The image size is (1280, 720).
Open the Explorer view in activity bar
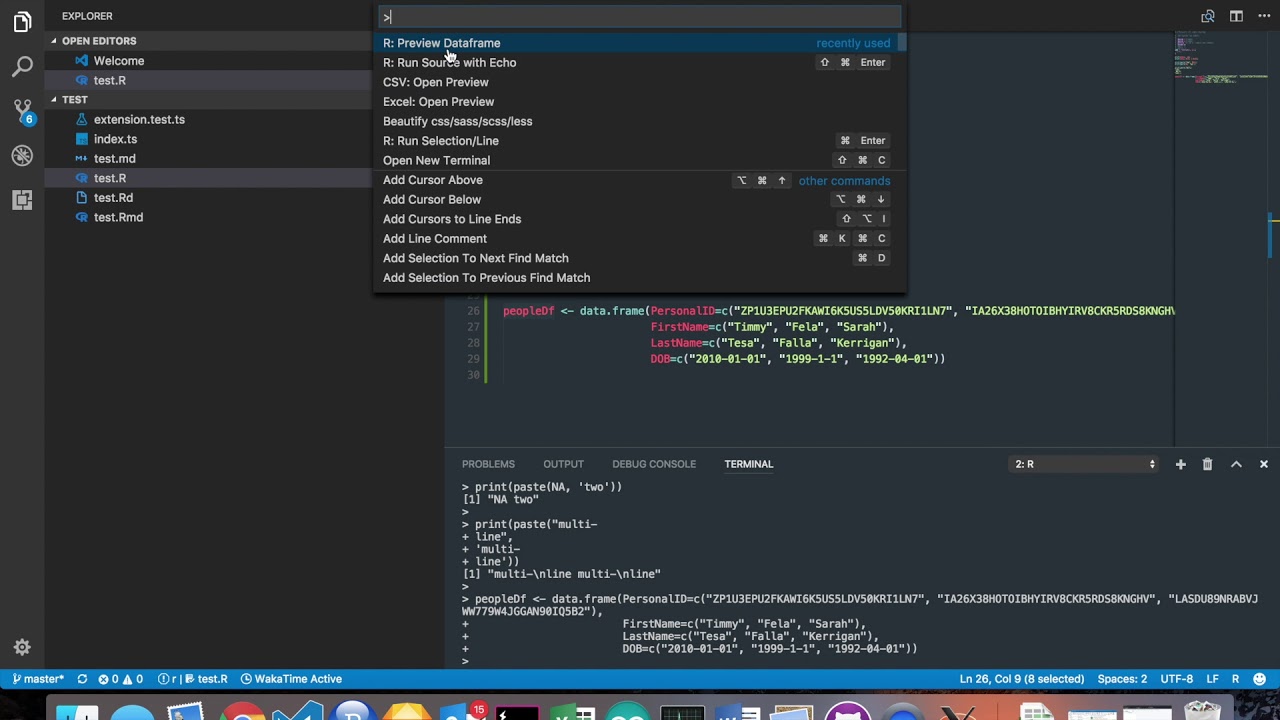[x=22, y=21]
